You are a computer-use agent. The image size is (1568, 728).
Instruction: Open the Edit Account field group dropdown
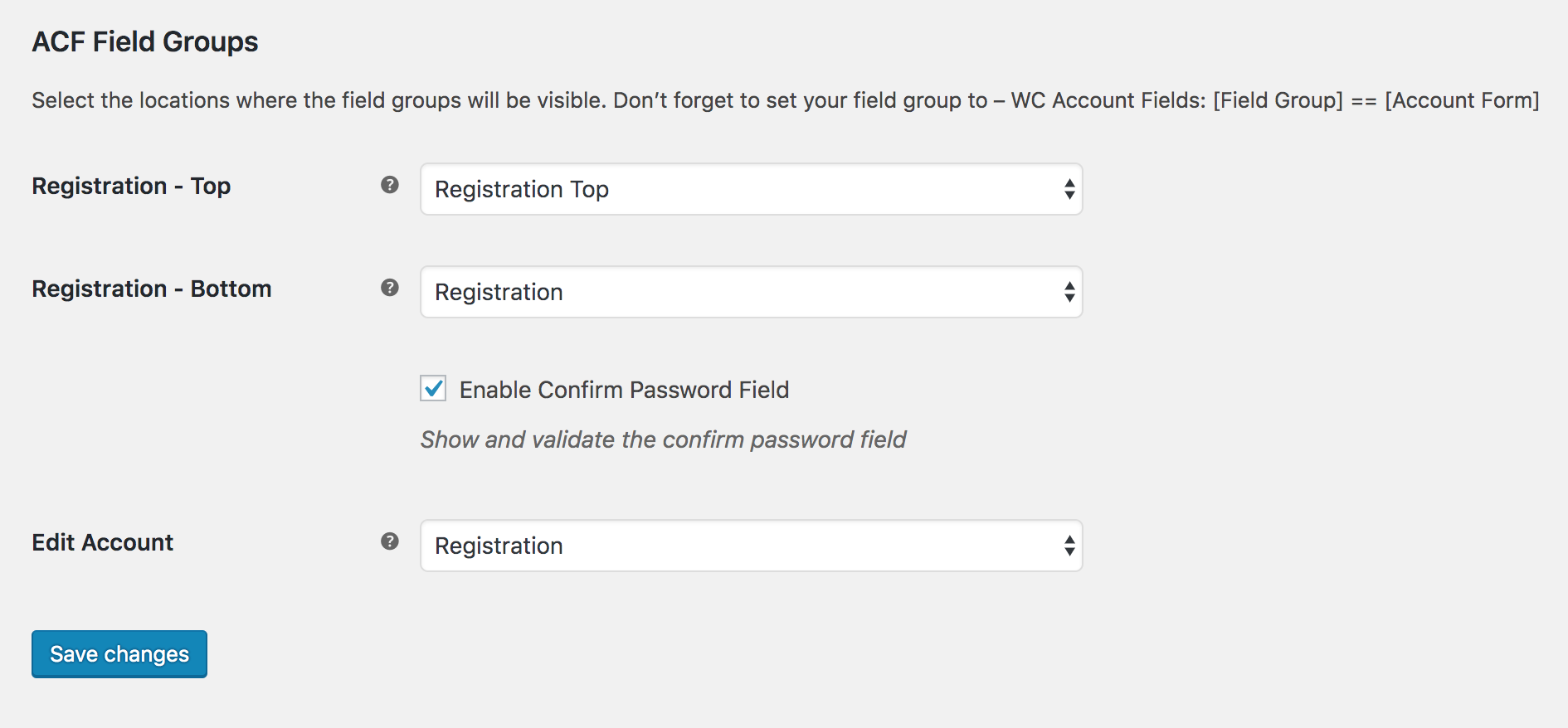pyautogui.click(x=752, y=546)
